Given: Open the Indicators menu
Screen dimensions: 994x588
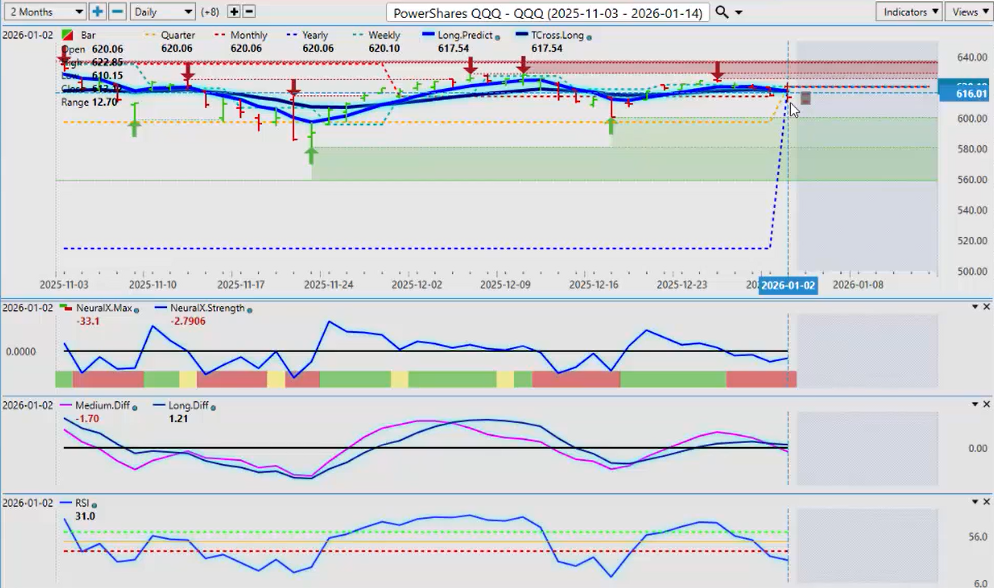Looking at the screenshot, I should [x=908, y=12].
